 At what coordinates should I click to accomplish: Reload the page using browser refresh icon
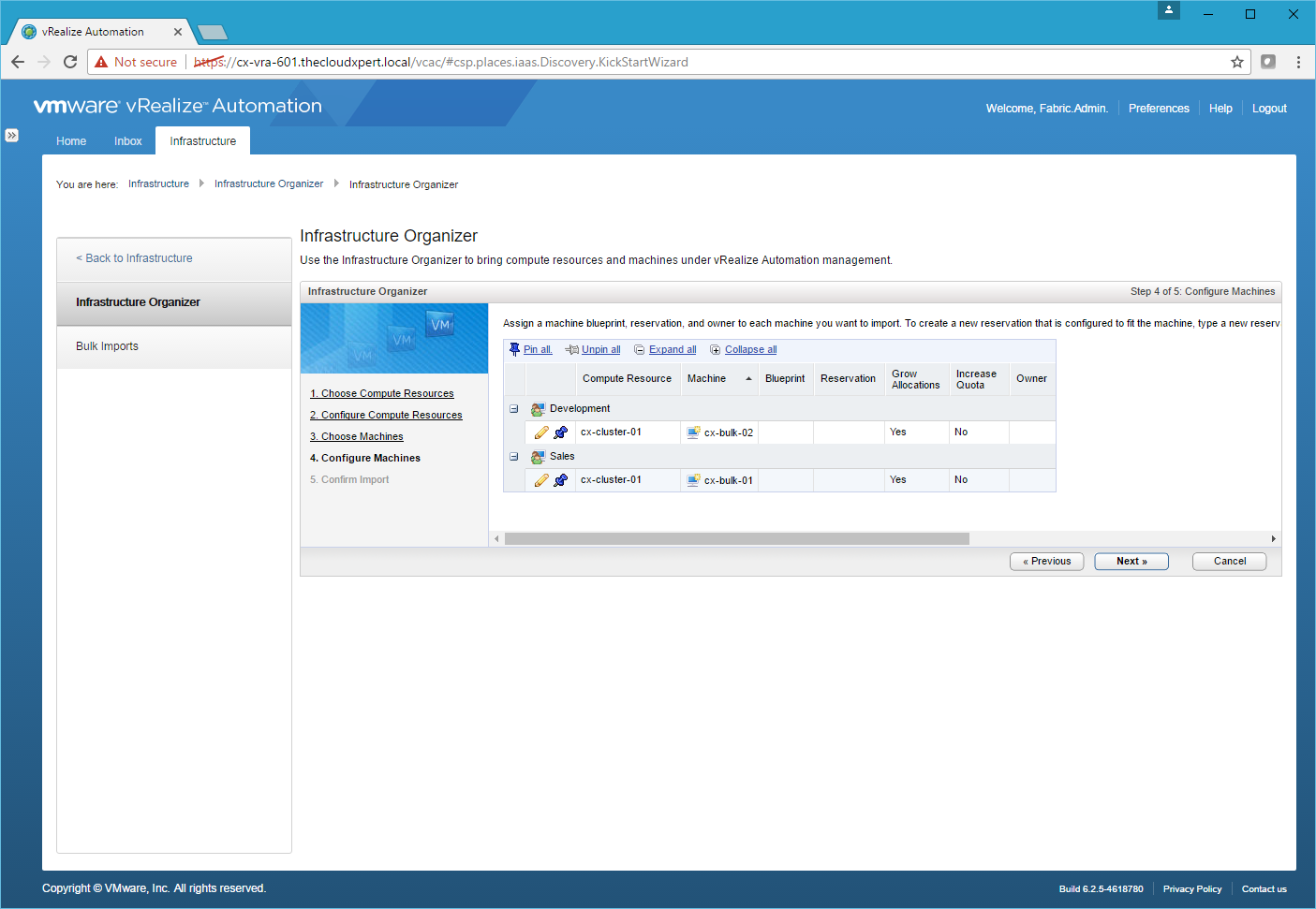click(70, 62)
